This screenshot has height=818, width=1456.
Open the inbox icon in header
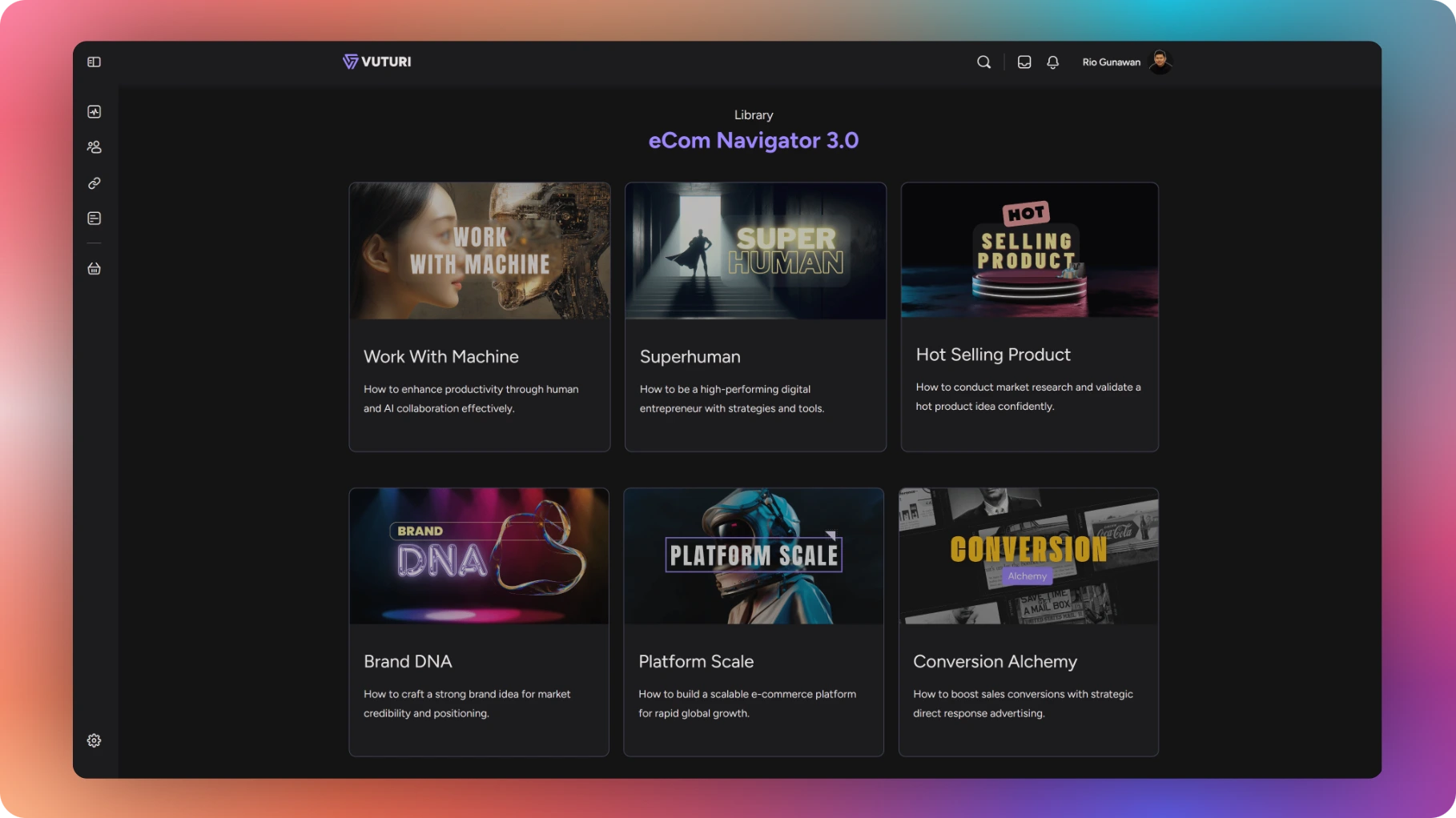pyautogui.click(x=1024, y=62)
